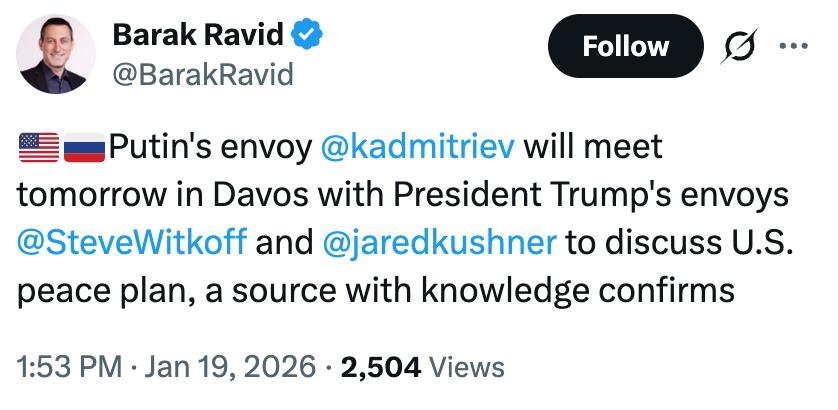Open the @kadmitriev mention
838x410 pixels.
(x=418, y=148)
